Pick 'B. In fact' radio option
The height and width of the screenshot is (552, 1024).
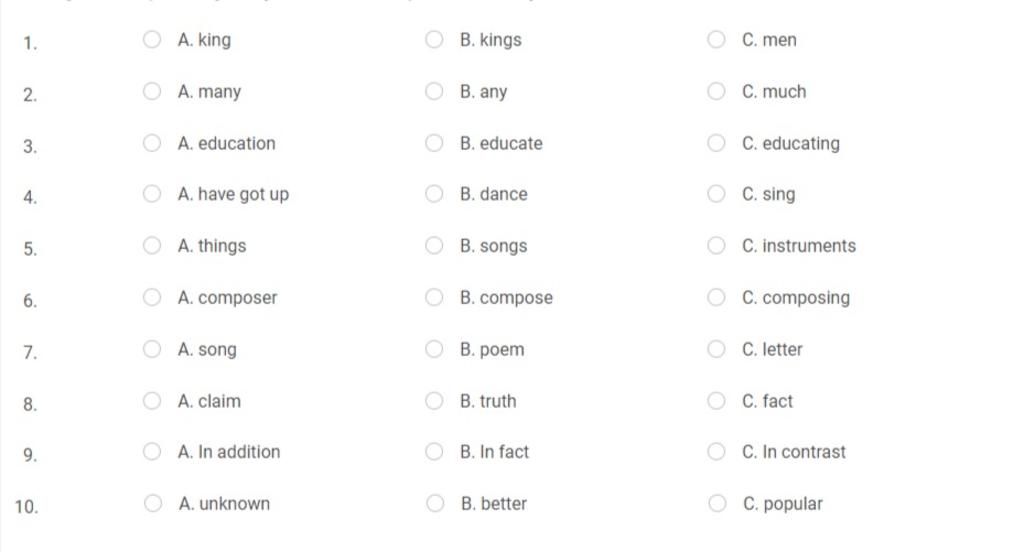[x=434, y=451]
